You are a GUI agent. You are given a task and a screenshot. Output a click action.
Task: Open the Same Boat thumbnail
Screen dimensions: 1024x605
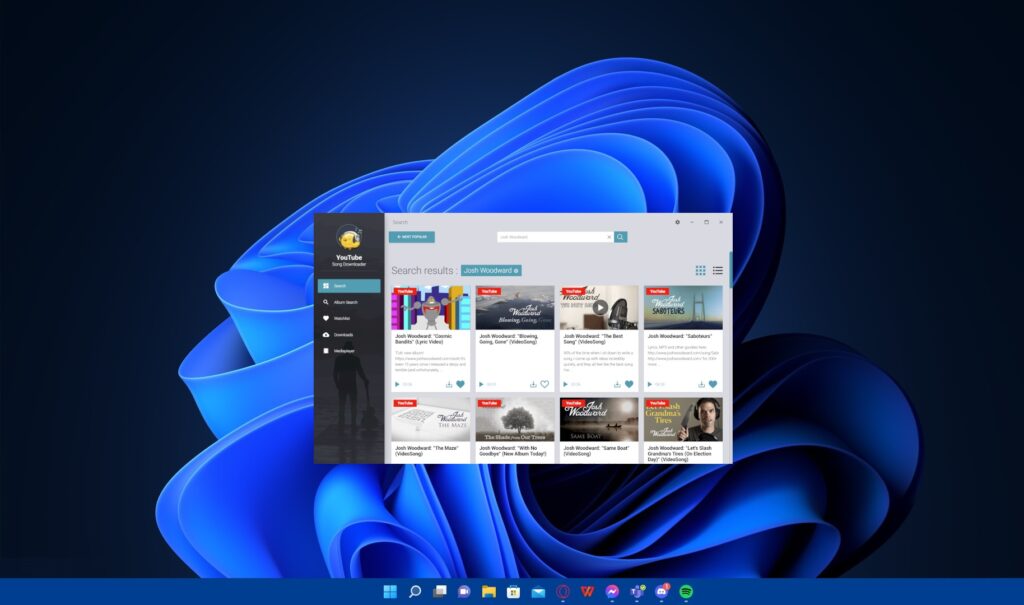coord(599,419)
